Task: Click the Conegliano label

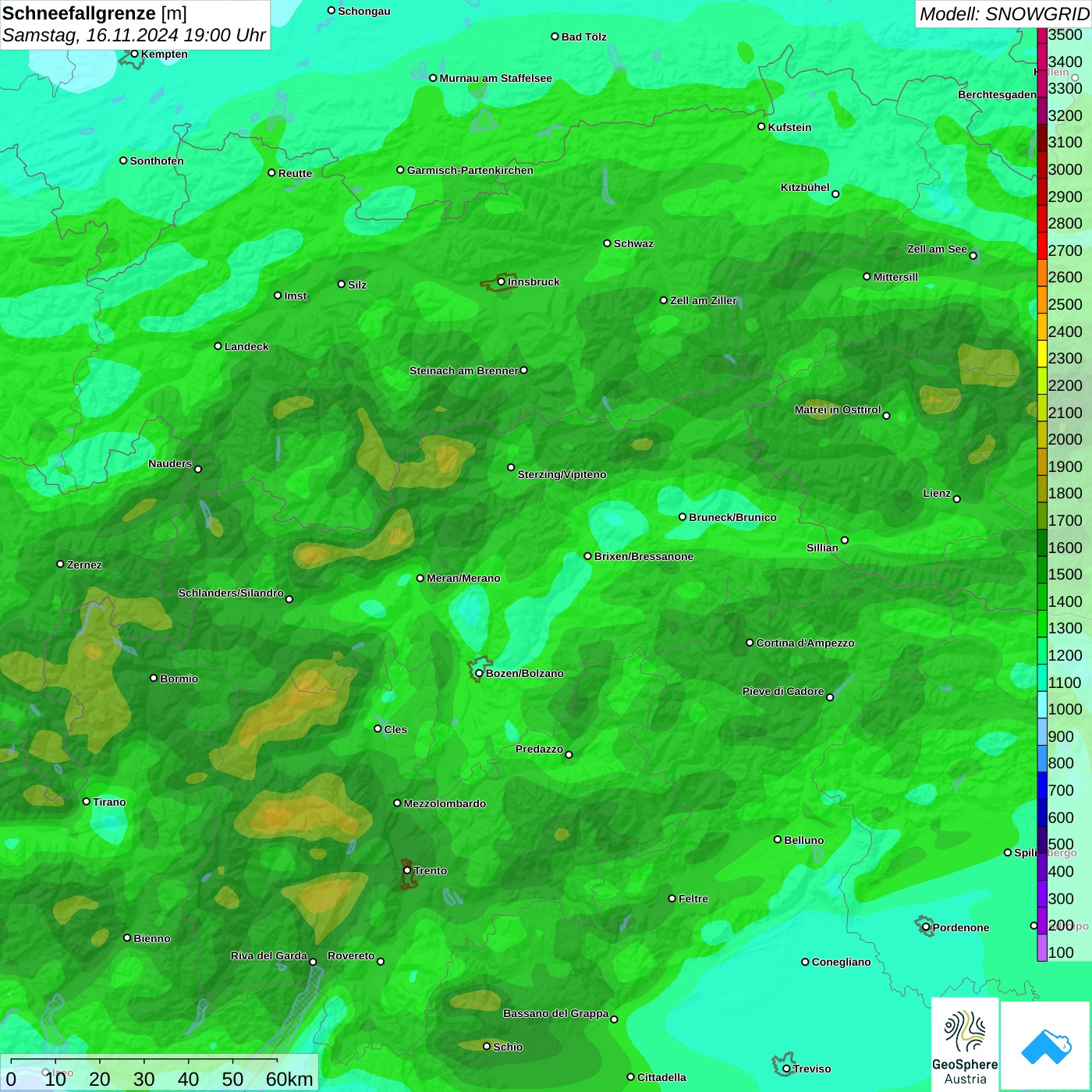Action: (x=841, y=962)
